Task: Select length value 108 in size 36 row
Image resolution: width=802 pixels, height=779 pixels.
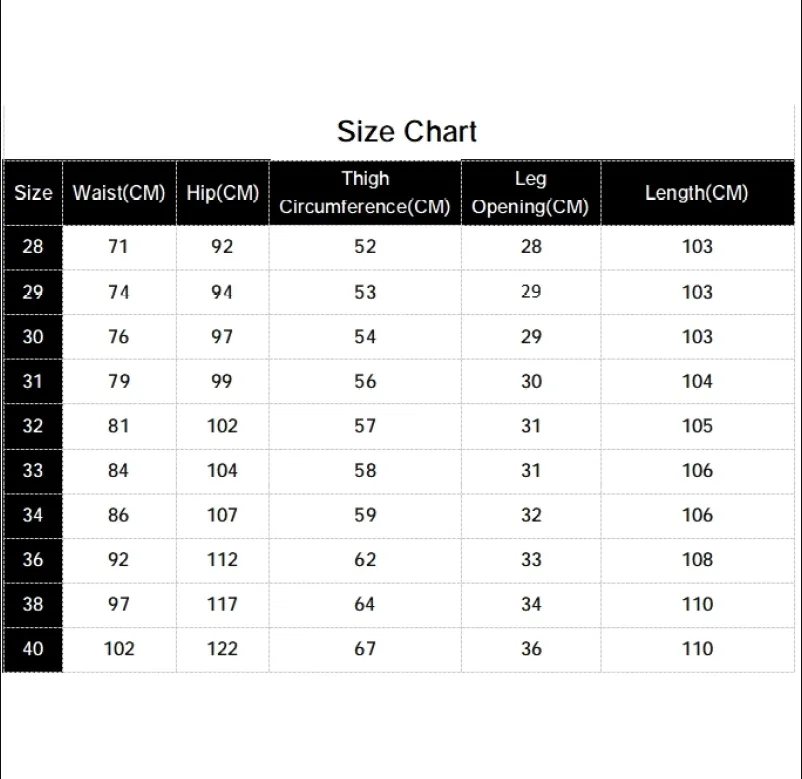Action: coord(697,560)
